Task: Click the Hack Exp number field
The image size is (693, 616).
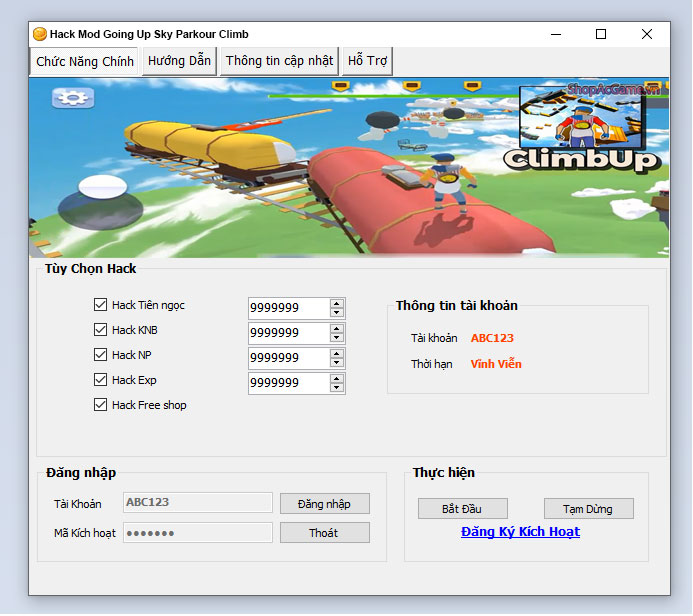Action: 289,383
